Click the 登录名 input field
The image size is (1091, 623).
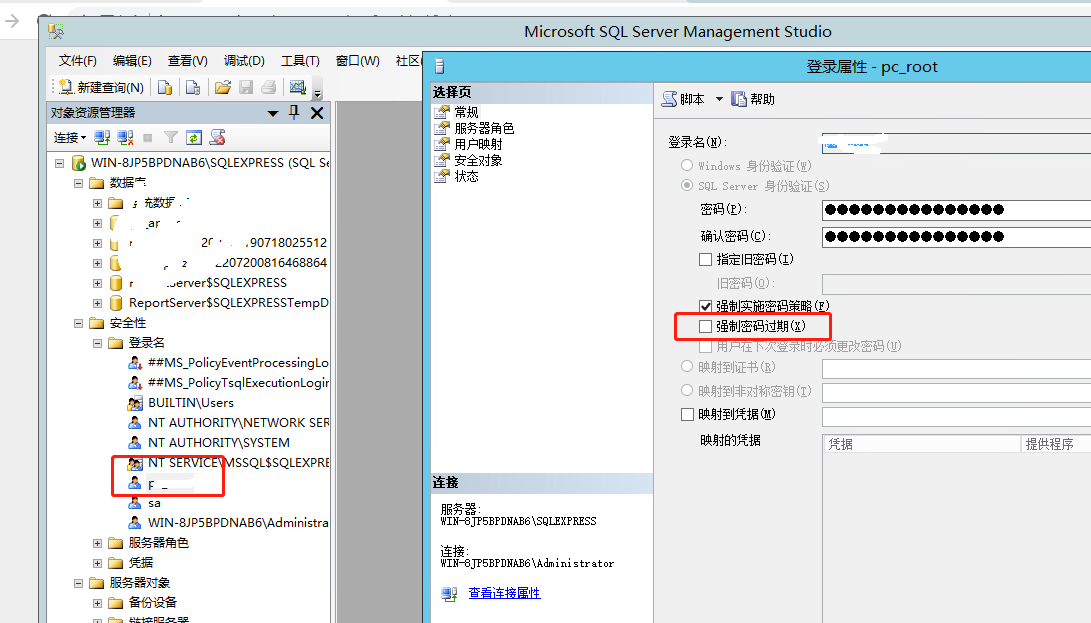pyautogui.click(x=956, y=143)
